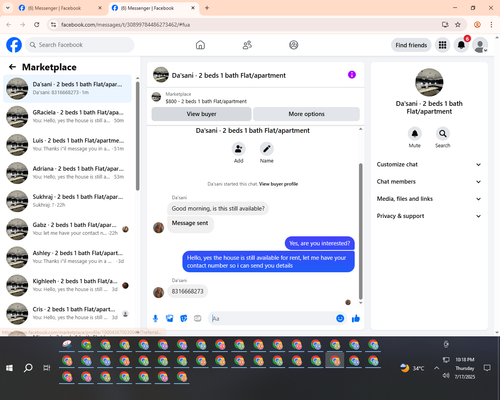
Task: Expand Media, files and links section
Action: coord(429,199)
